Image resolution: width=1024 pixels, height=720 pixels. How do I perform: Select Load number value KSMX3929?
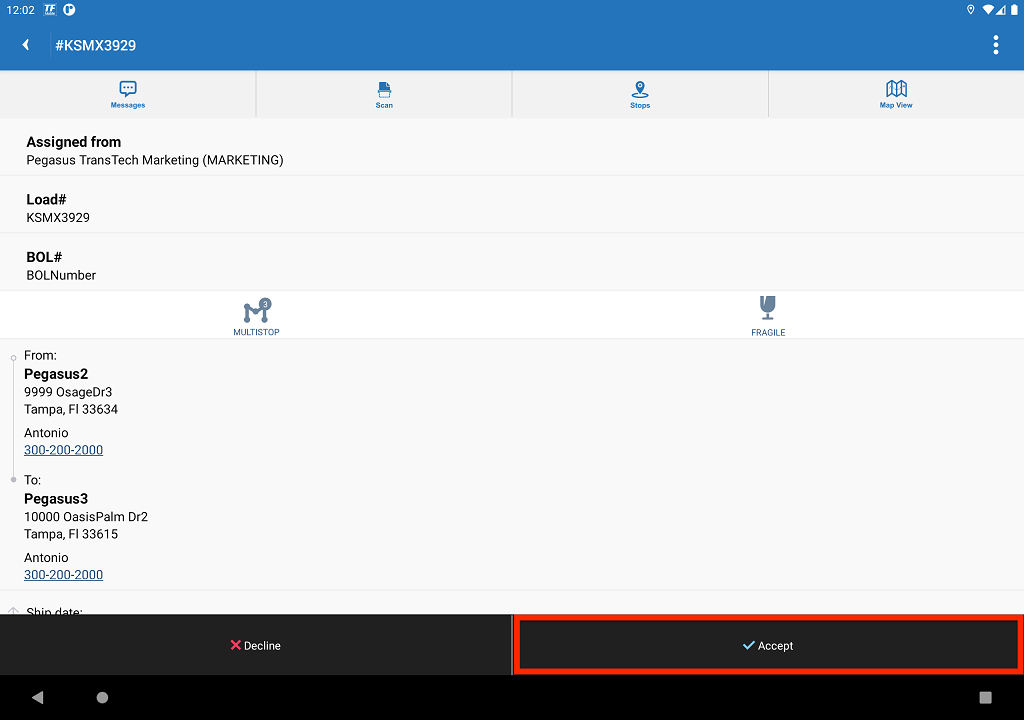pyautogui.click(x=58, y=218)
